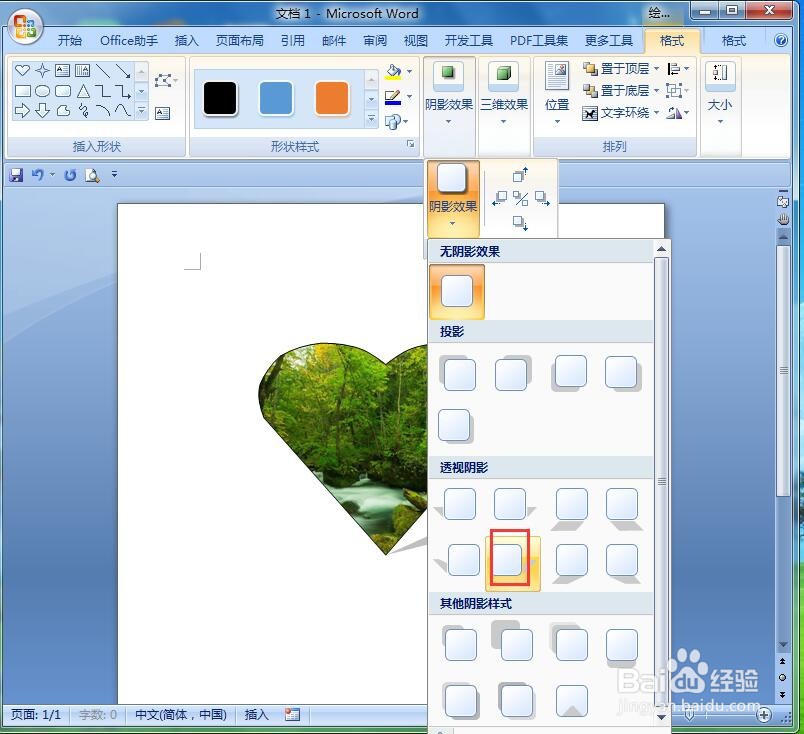Customize Quick Access Toolbar dropdown arrow

pyautogui.click(x=114, y=175)
